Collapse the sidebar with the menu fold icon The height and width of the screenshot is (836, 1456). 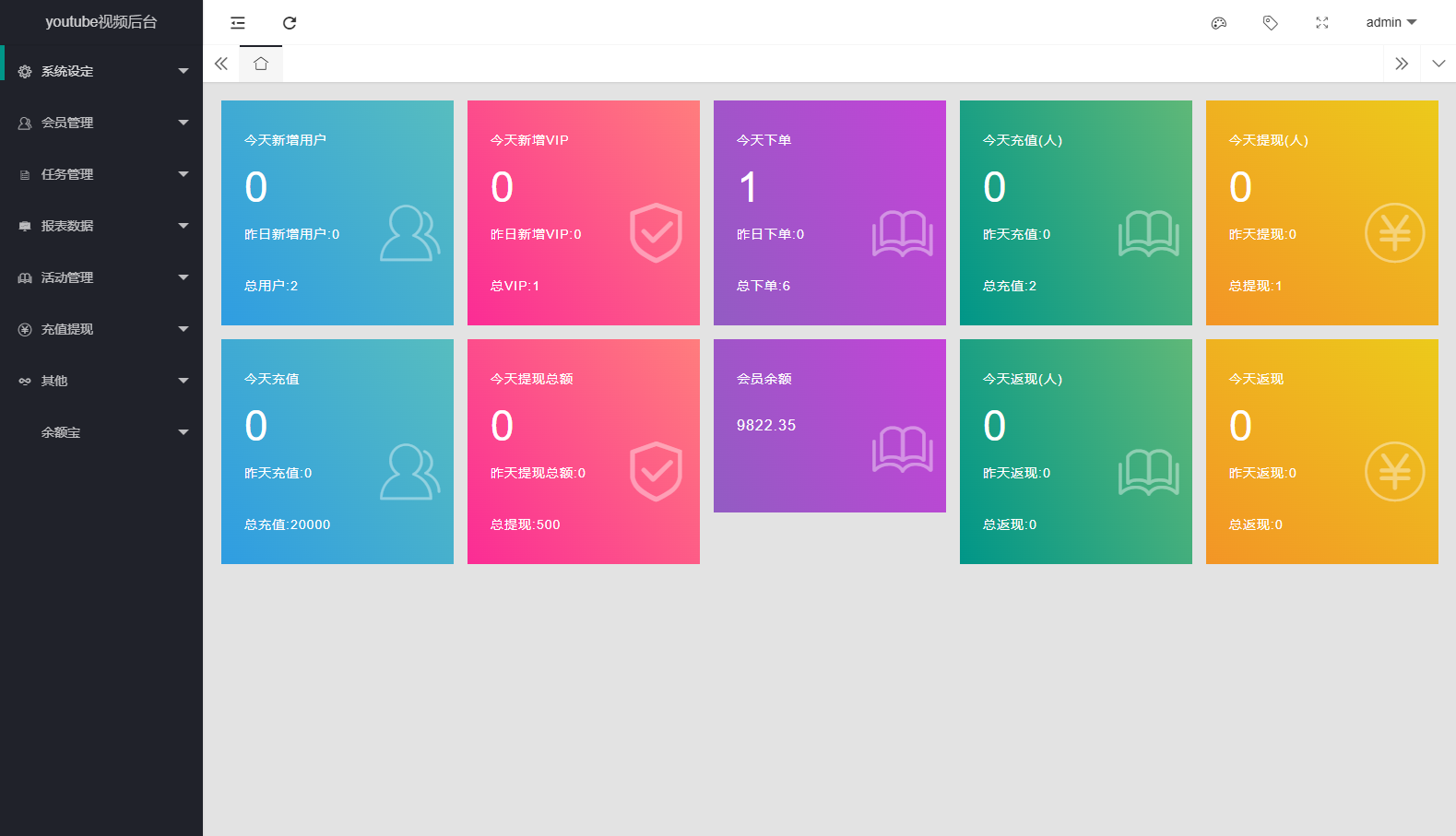[238, 23]
